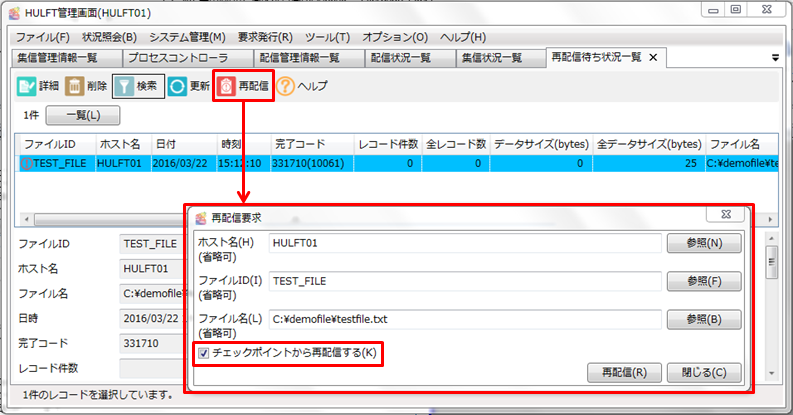
Task: Click the detail pane scrollbar up arrow
Action: (771, 238)
